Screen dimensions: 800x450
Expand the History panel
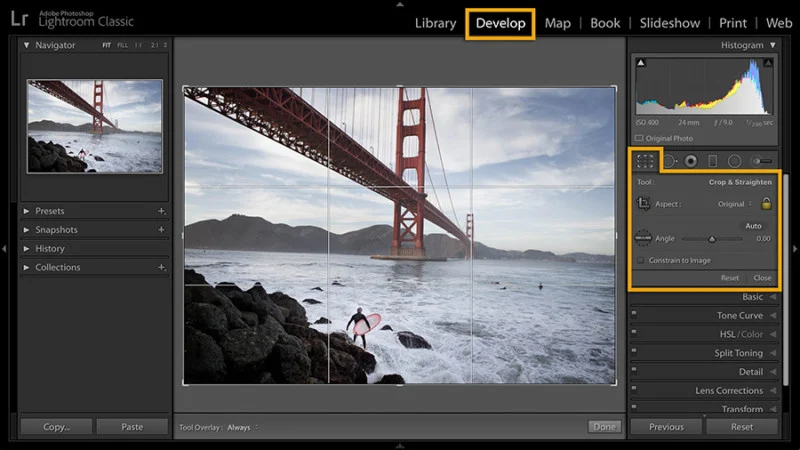(x=27, y=248)
